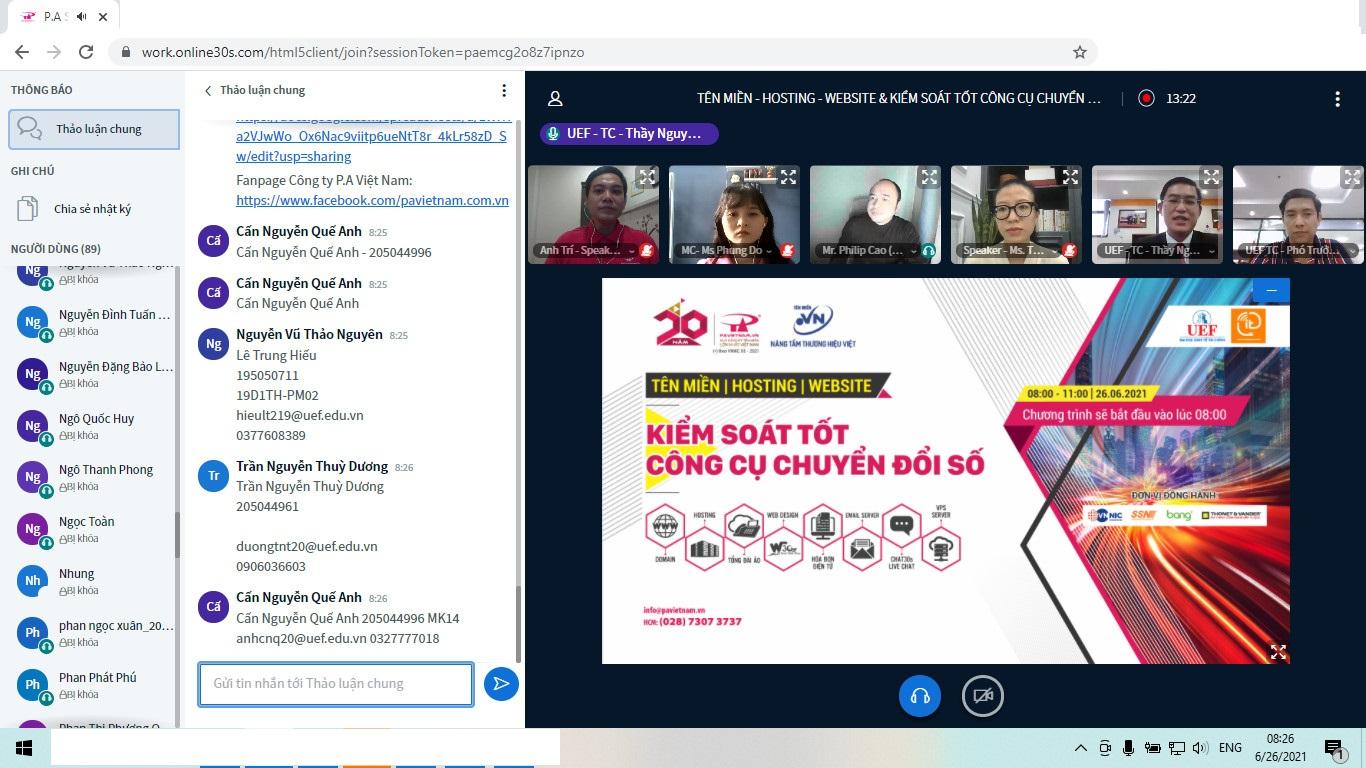Leave audio with the headphones button
Screen dimensions: 1366x768
point(920,696)
